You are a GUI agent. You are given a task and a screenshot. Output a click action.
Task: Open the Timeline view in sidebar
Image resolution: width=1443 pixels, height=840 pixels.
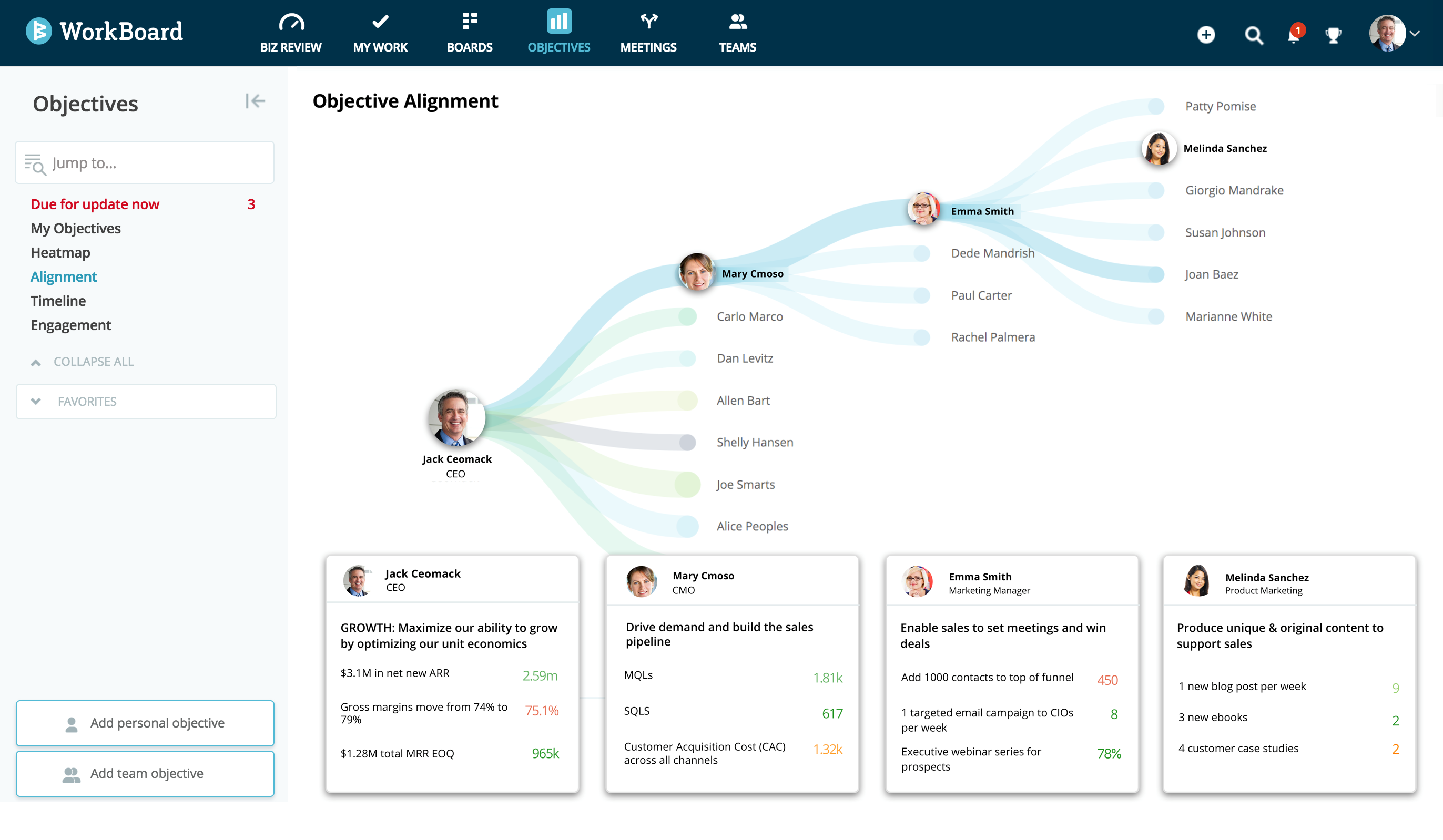click(58, 301)
